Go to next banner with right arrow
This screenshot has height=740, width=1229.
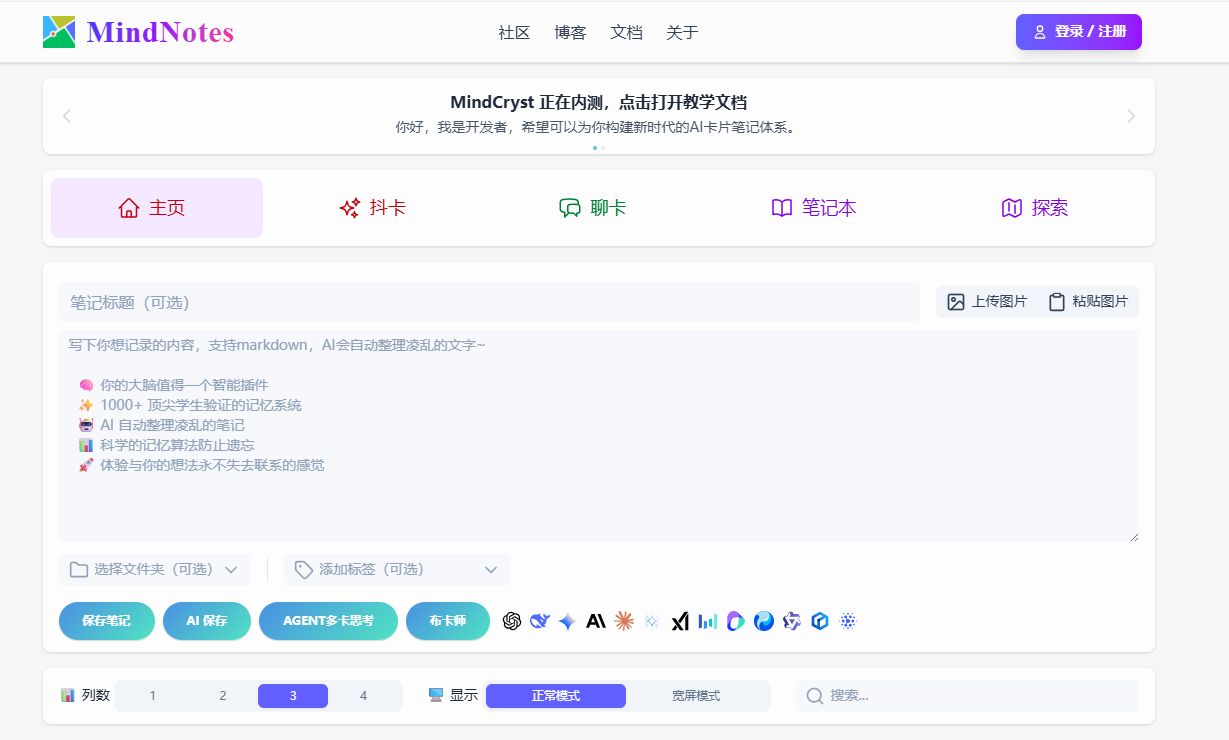[x=1131, y=116]
